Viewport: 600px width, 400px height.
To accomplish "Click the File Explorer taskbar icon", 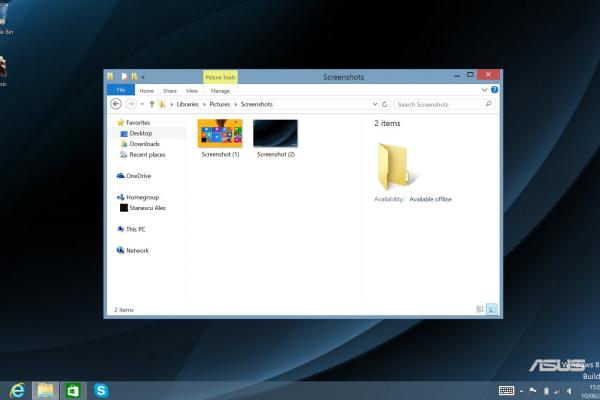I will (45, 391).
